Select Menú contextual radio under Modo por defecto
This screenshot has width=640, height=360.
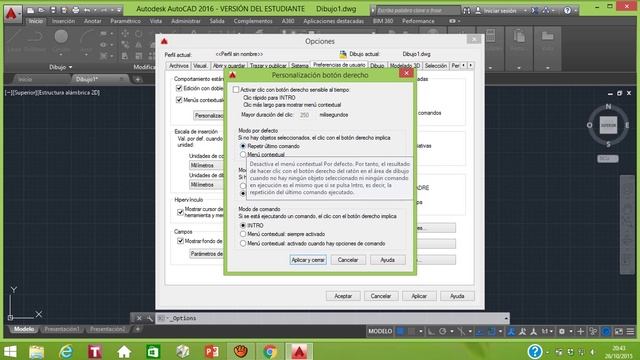click(243, 155)
